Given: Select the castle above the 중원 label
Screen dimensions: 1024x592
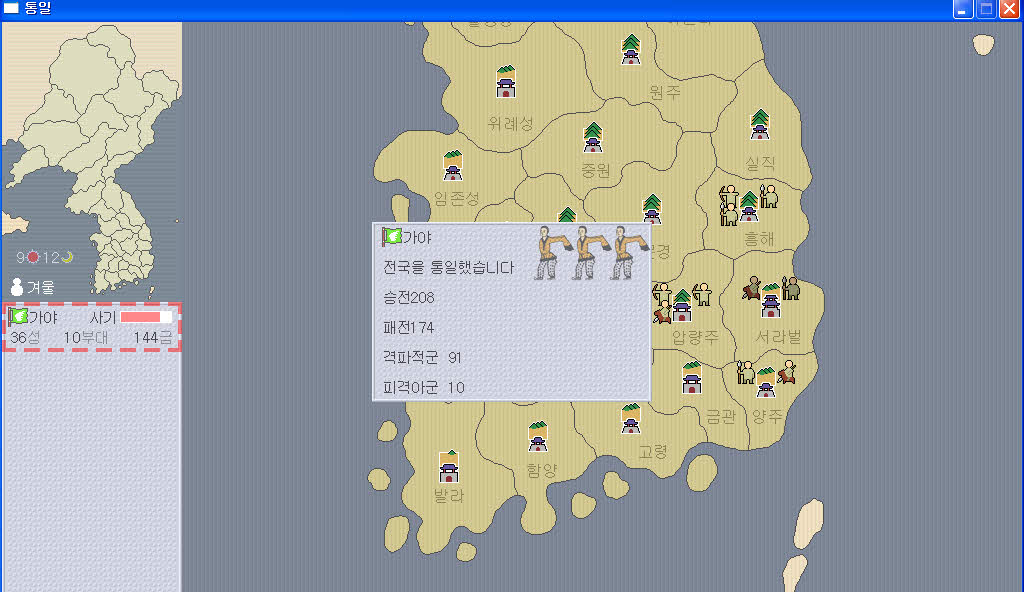Looking at the screenshot, I should click(593, 137).
